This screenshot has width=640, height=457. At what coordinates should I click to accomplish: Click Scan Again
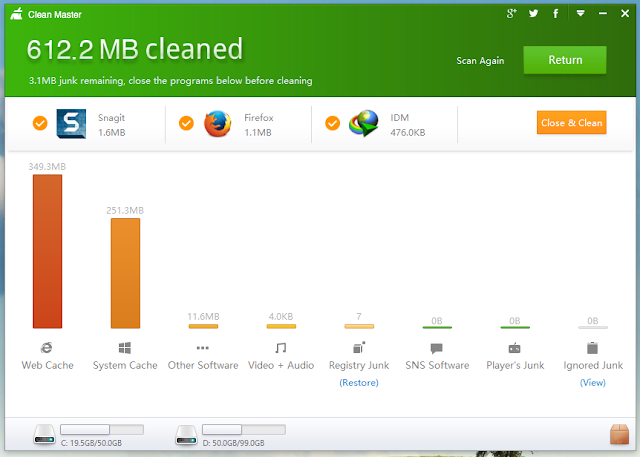(x=480, y=61)
